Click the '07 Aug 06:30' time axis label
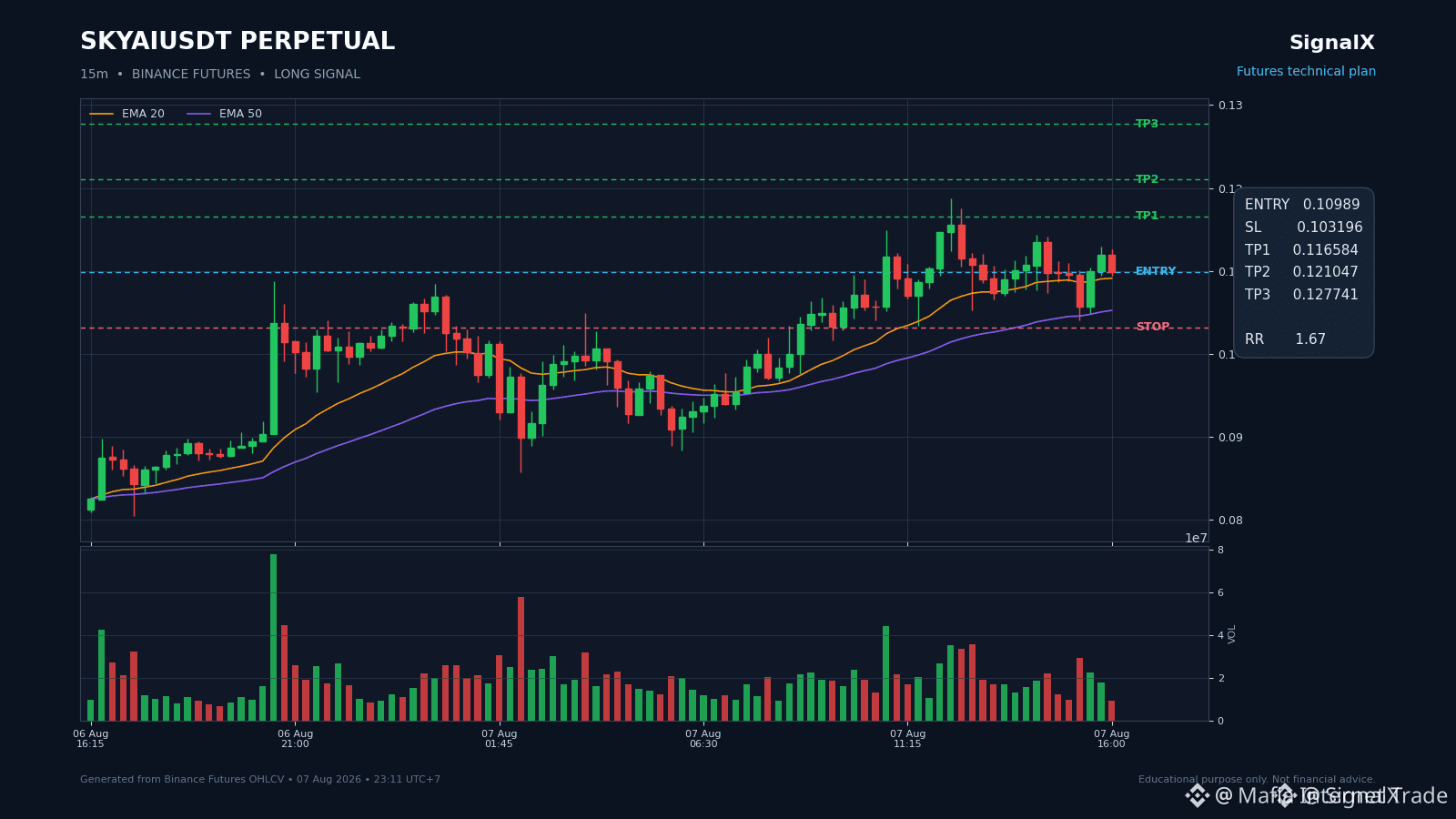Screen dimensions: 1456x819 (x=703, y=739)
